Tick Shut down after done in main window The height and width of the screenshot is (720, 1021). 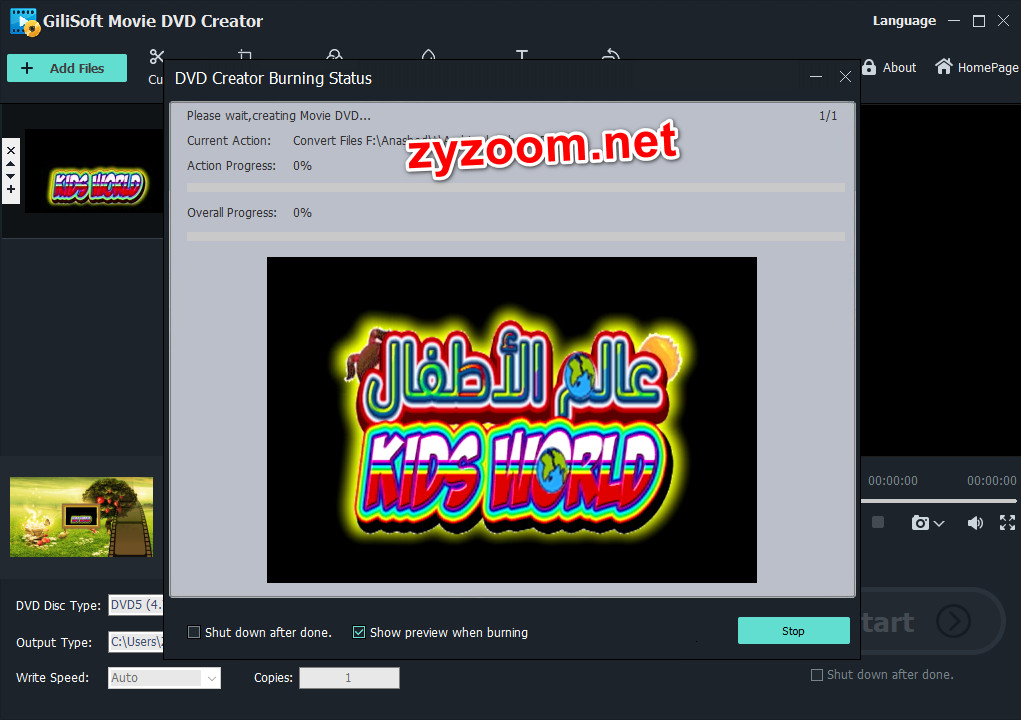pos(817,675)
